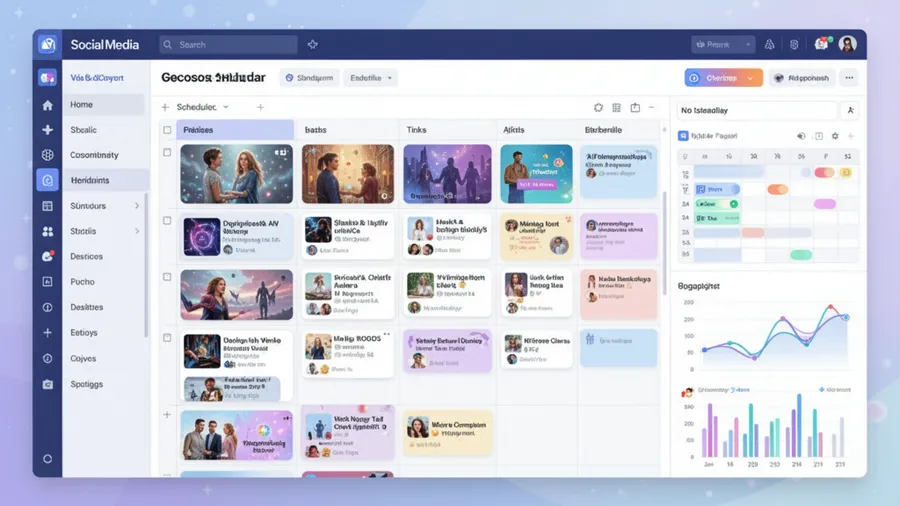Screen dimensions: 900x506
Task: Open the Prsmk dropdown in the top bar
Action: pyautogui.click(x=723, y=44)
